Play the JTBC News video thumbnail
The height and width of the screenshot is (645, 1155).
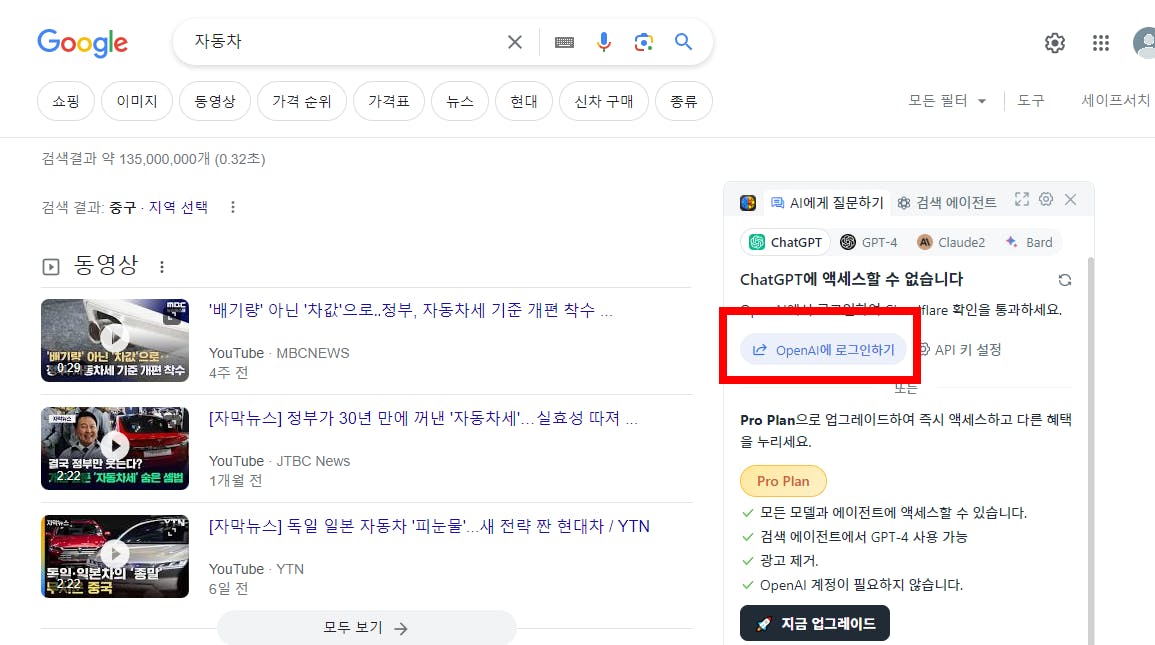tap(115, 448)
